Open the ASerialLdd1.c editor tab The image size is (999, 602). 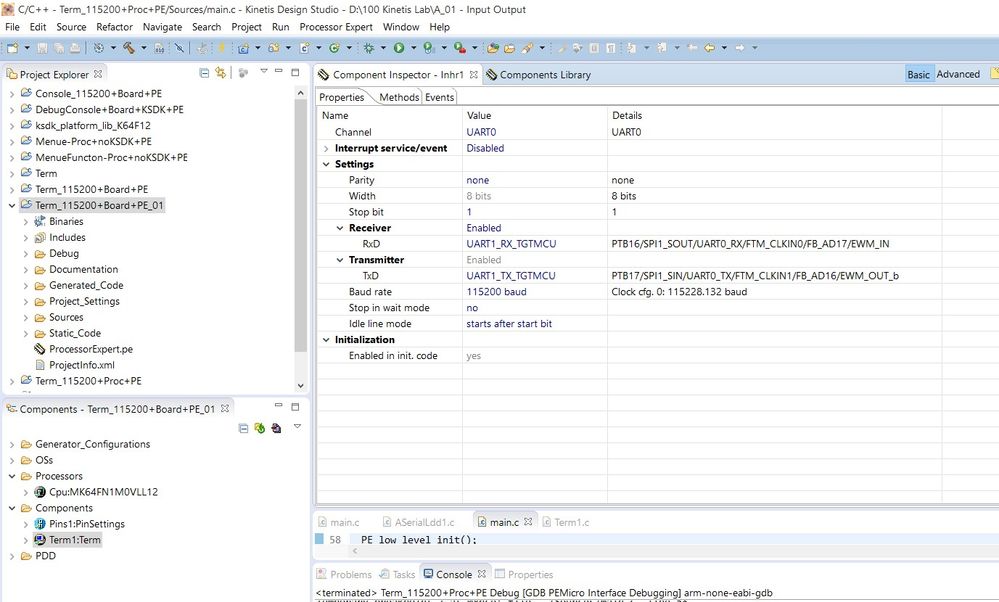tap(418, 522)
